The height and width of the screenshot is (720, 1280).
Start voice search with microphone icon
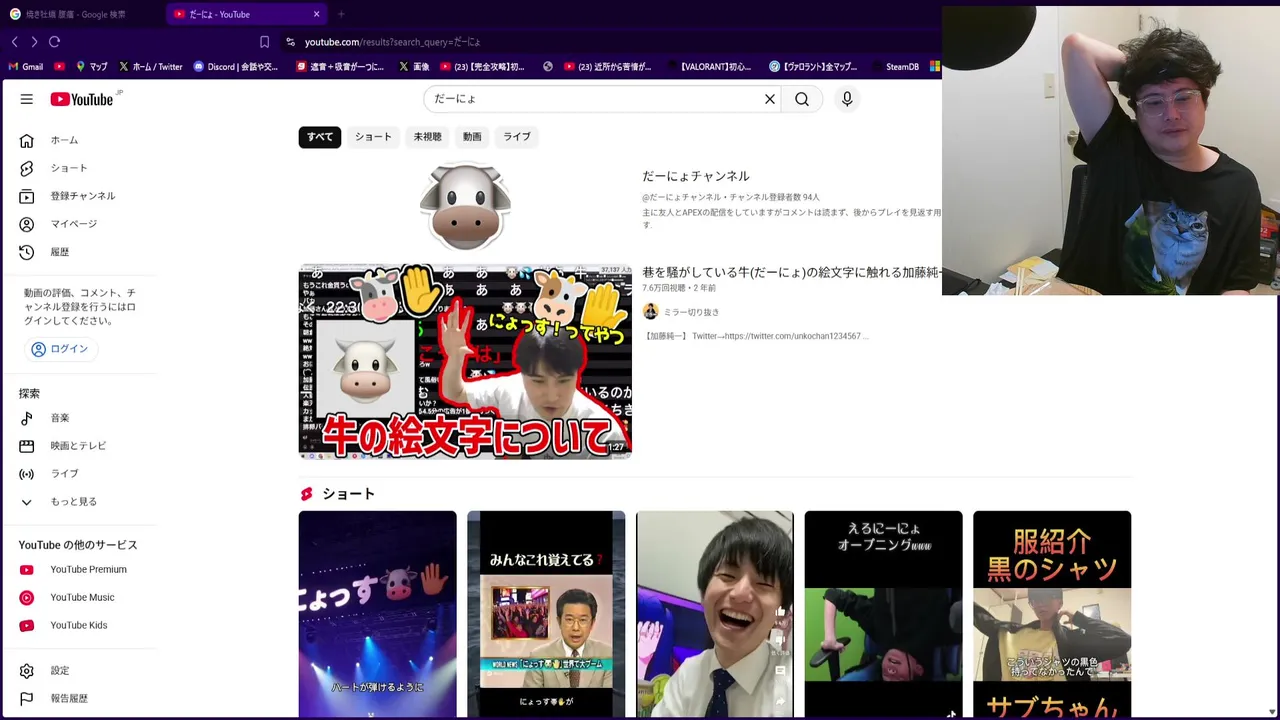pos(847,99)
